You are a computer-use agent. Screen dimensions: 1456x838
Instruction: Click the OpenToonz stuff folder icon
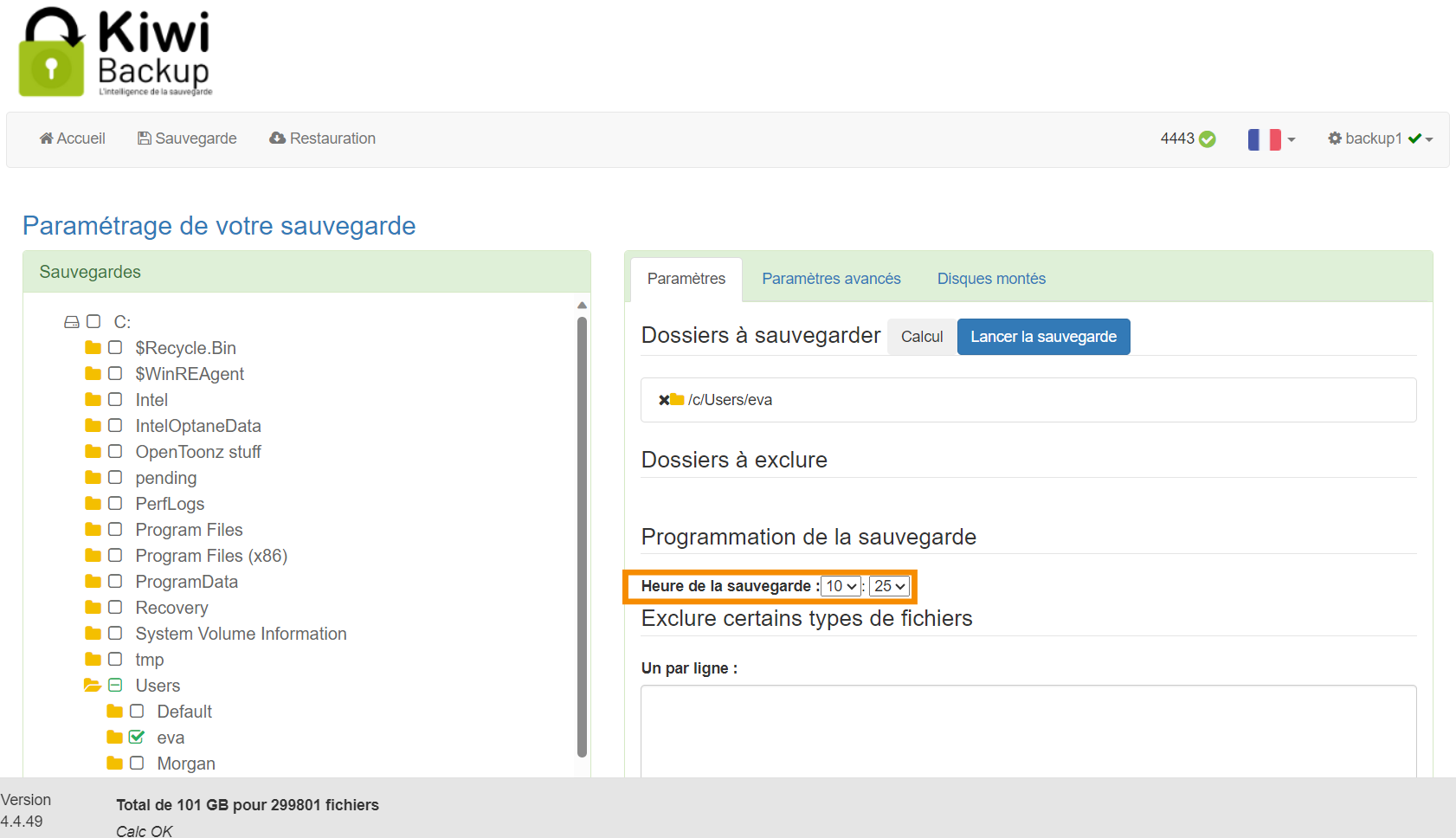pyautogui.click(x=93, y=452)
